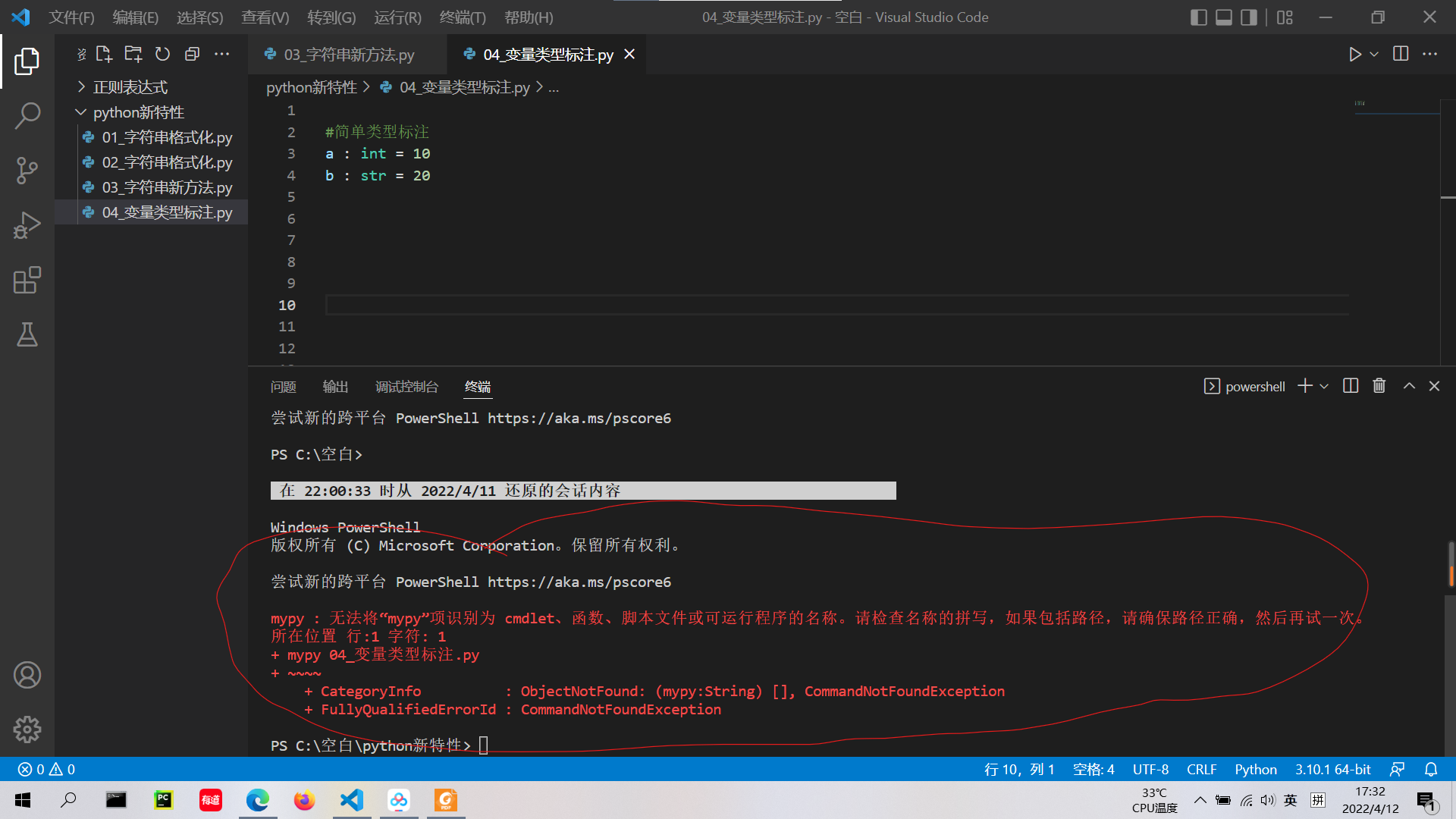This screenshot has width=1456, height=819.
Task: Open the Explorer view in activity bar
Action: 27,61
